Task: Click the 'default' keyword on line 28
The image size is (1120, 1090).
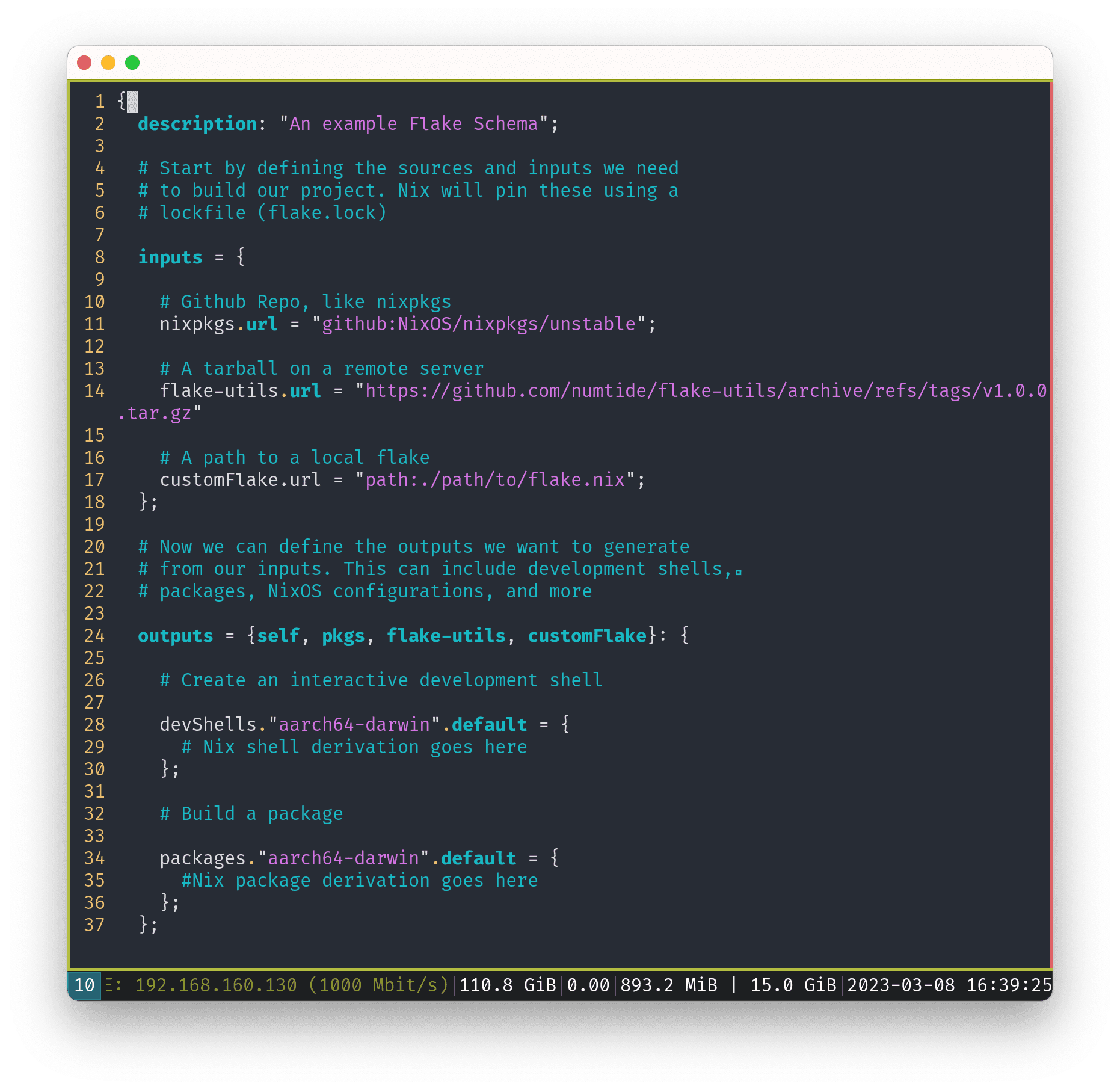Action: tap(490, 725)
